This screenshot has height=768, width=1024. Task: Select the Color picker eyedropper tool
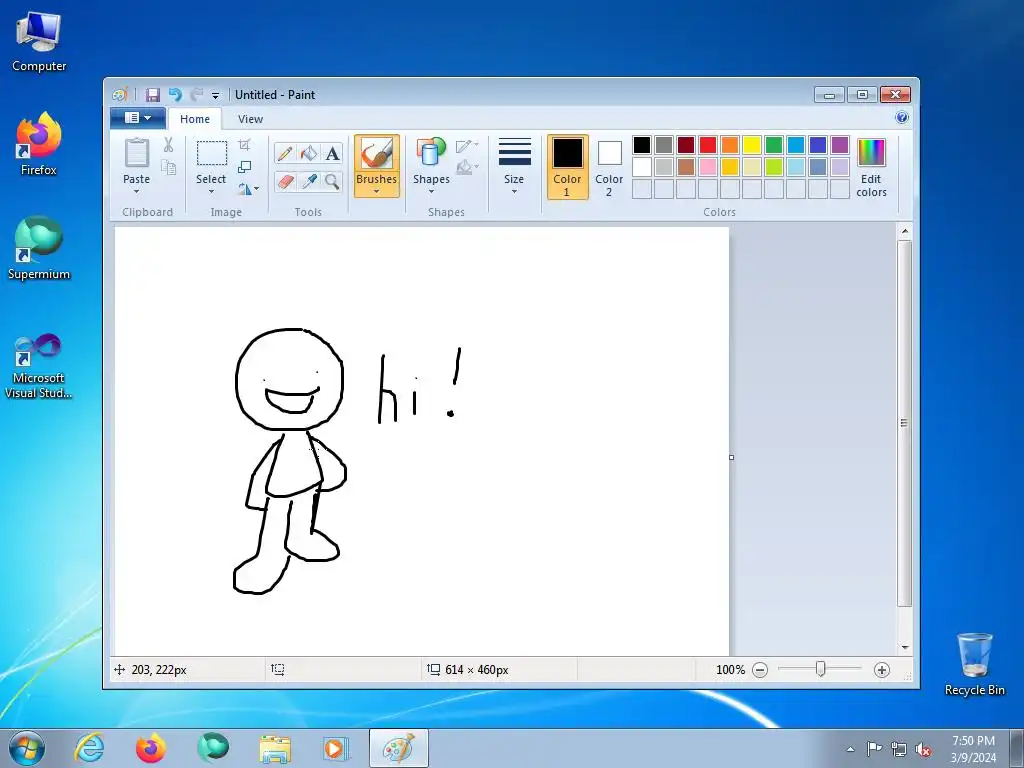(x=308, y=181)
